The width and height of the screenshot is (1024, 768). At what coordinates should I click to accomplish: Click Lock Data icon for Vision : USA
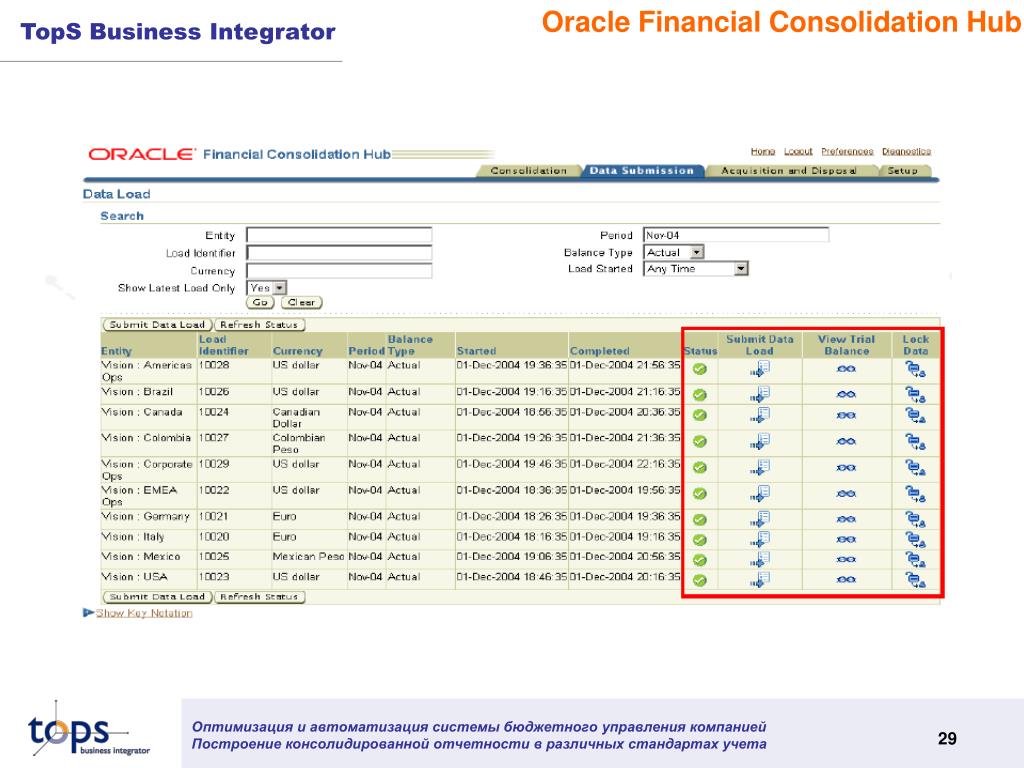915,580
